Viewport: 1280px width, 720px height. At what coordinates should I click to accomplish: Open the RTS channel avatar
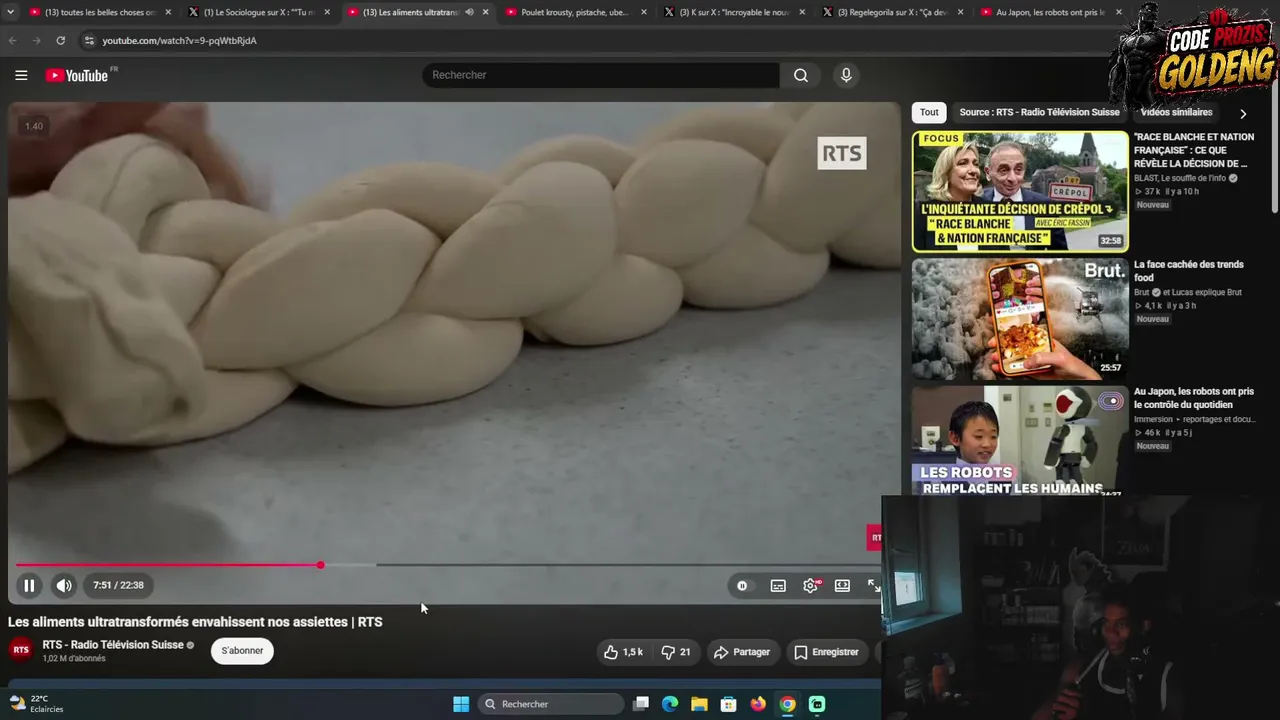(21, 650)
